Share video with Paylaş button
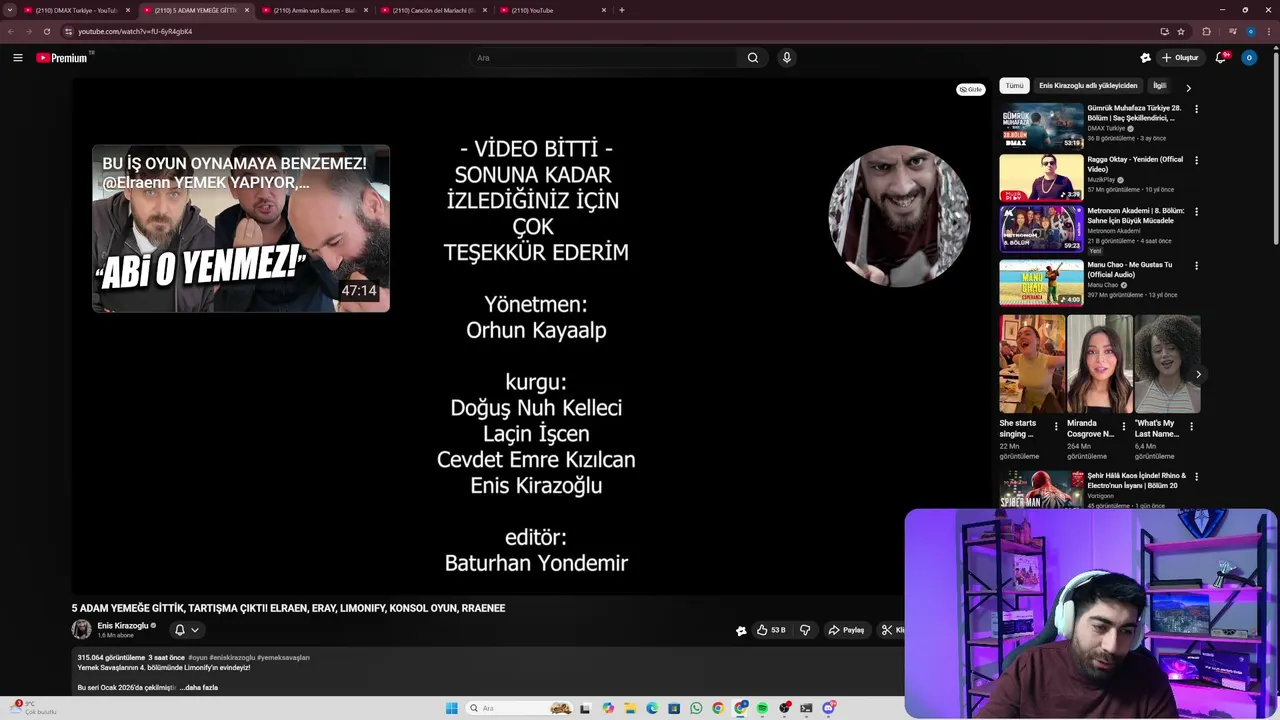The image size is (1280, 720). pos(846,630)
